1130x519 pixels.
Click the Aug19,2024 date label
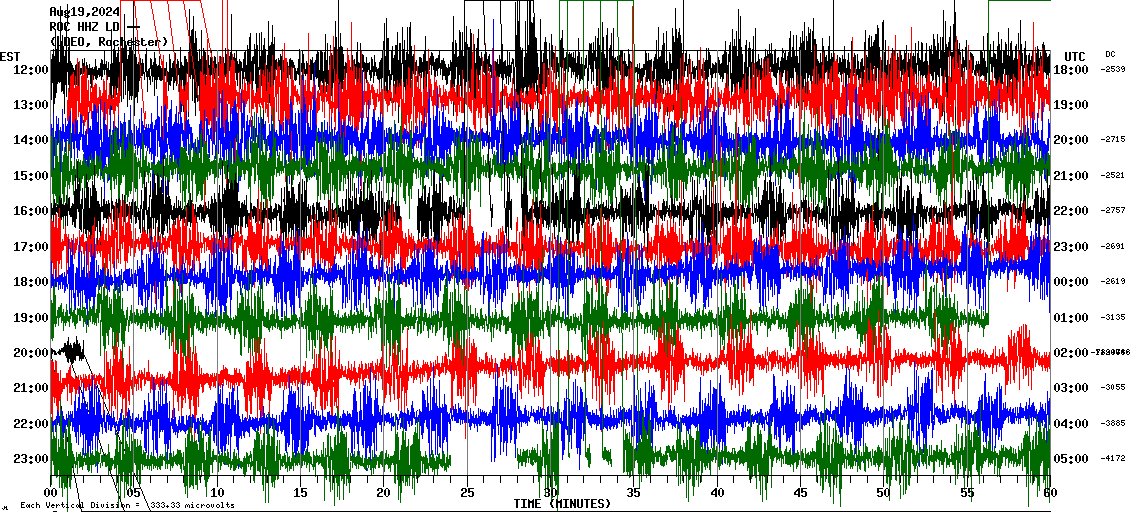pos(85,12)
